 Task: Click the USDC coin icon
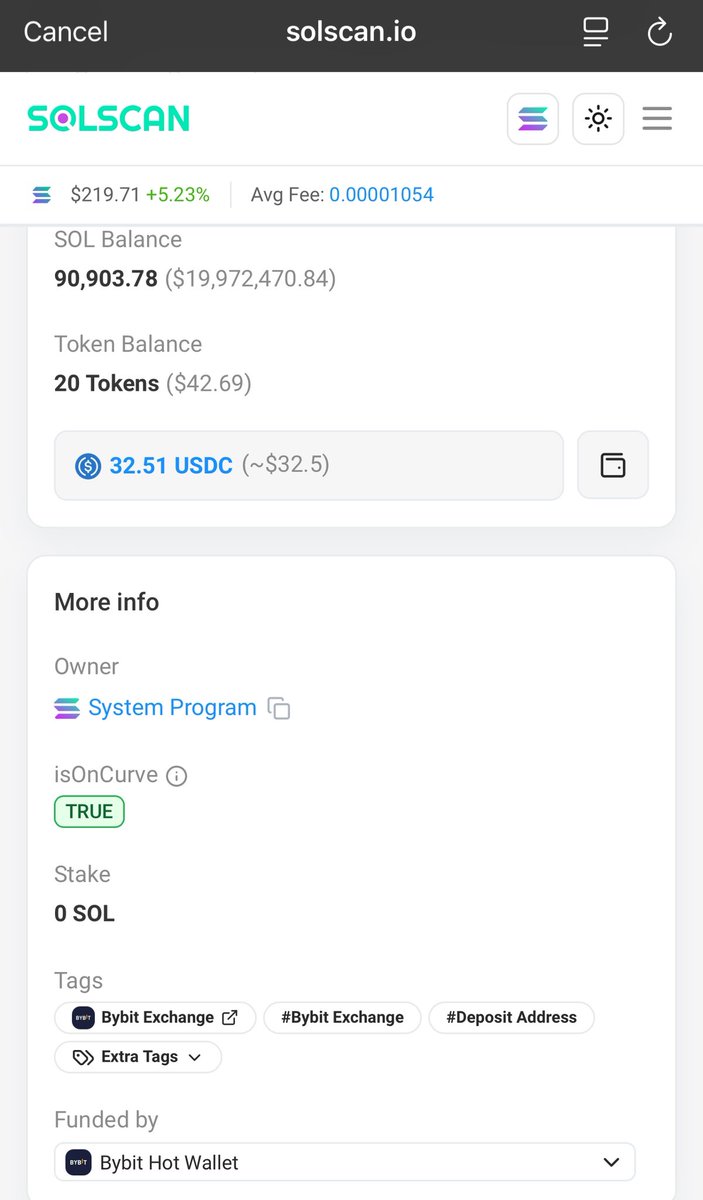pos(88,465)
